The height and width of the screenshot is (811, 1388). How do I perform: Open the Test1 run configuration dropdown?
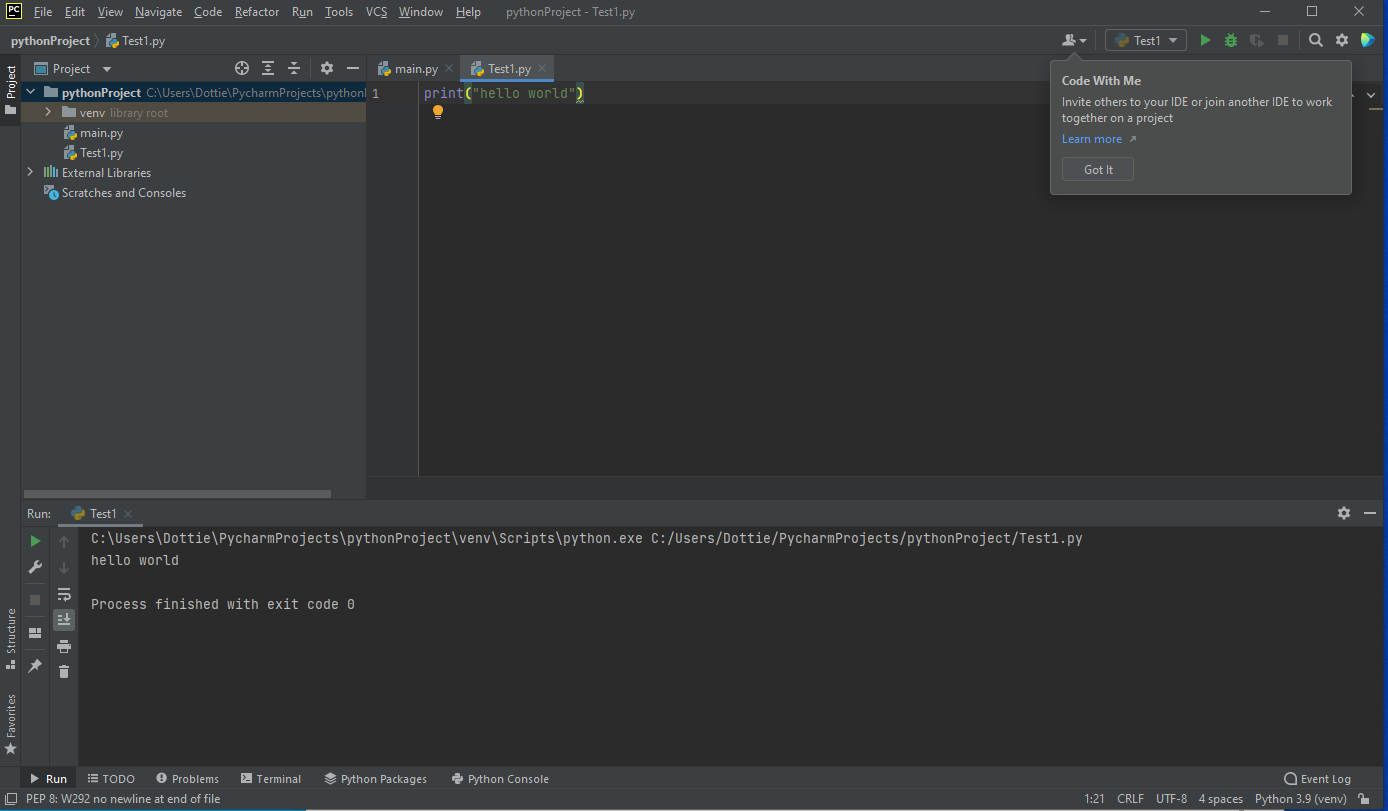(1146, 40)
